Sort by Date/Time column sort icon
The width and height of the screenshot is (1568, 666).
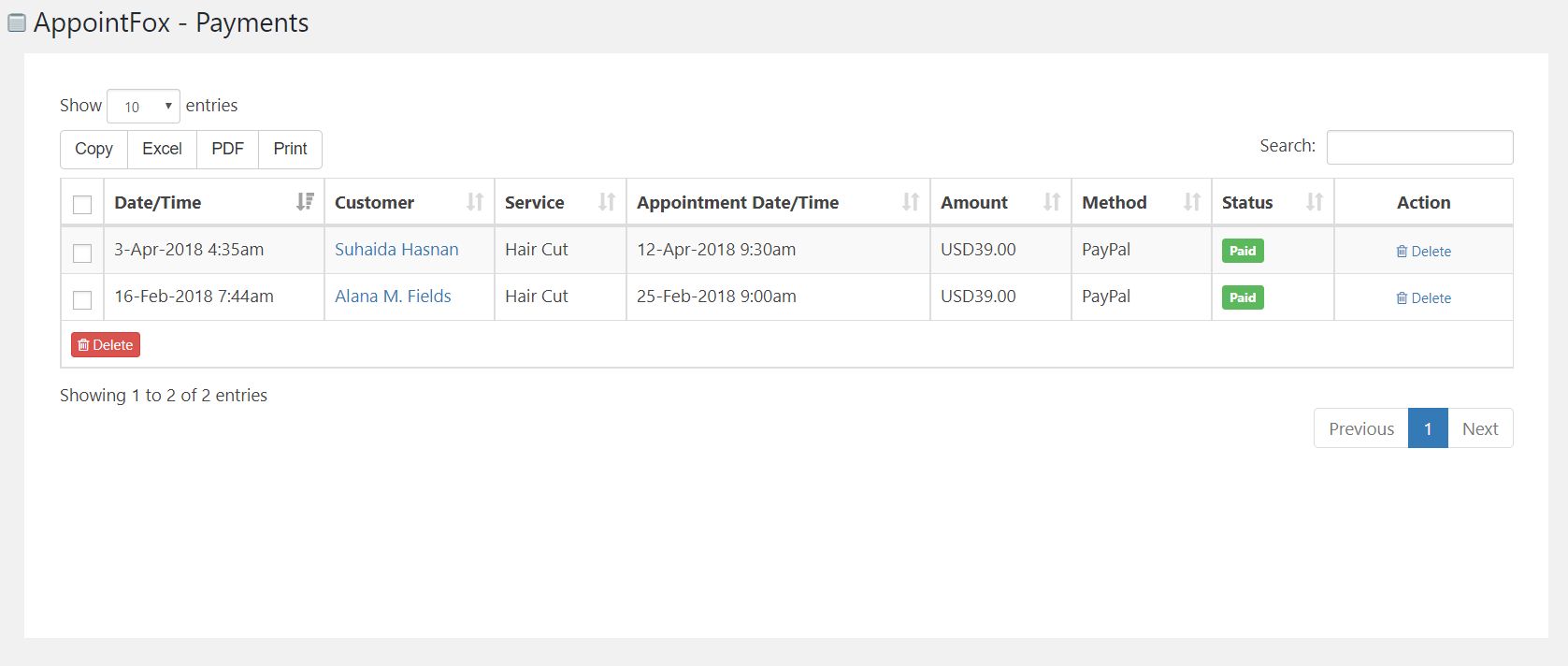pyautogui.click(x=305, y=201)
